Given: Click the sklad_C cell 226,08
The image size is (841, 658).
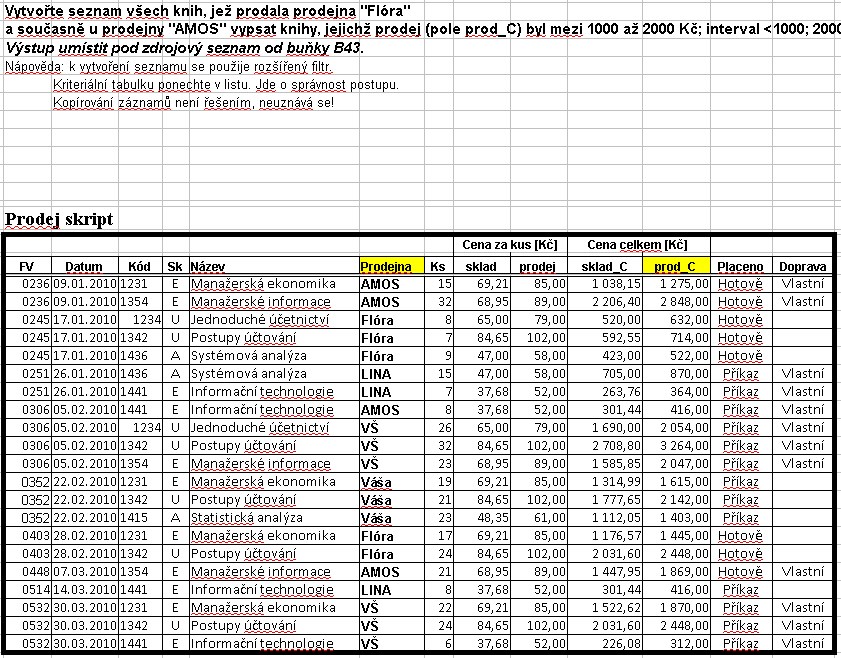Looking at the screenshot, I should coord(604,644).
